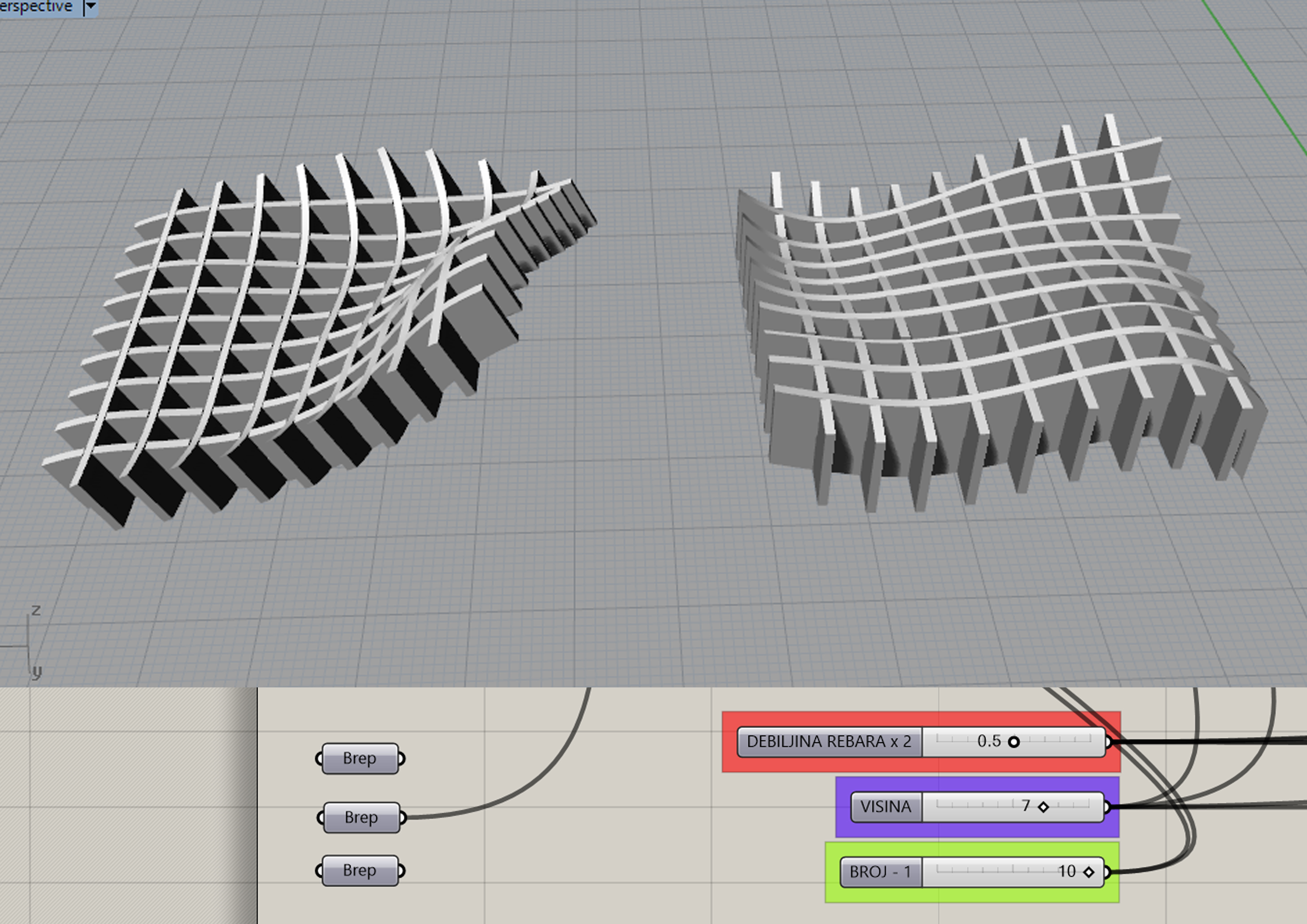Click the input grip of the top Brep
The image size is (1307, 924).
pos(319,759)
